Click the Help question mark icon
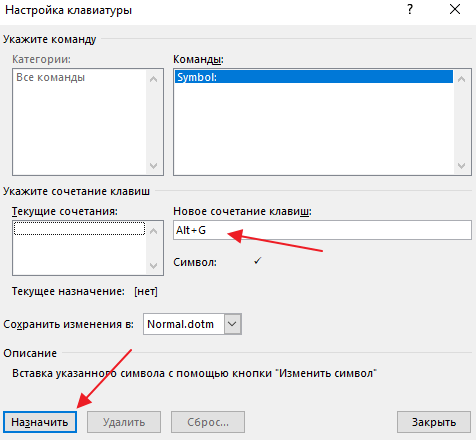This screenshot has height=440, width=476. click(410, 9)
